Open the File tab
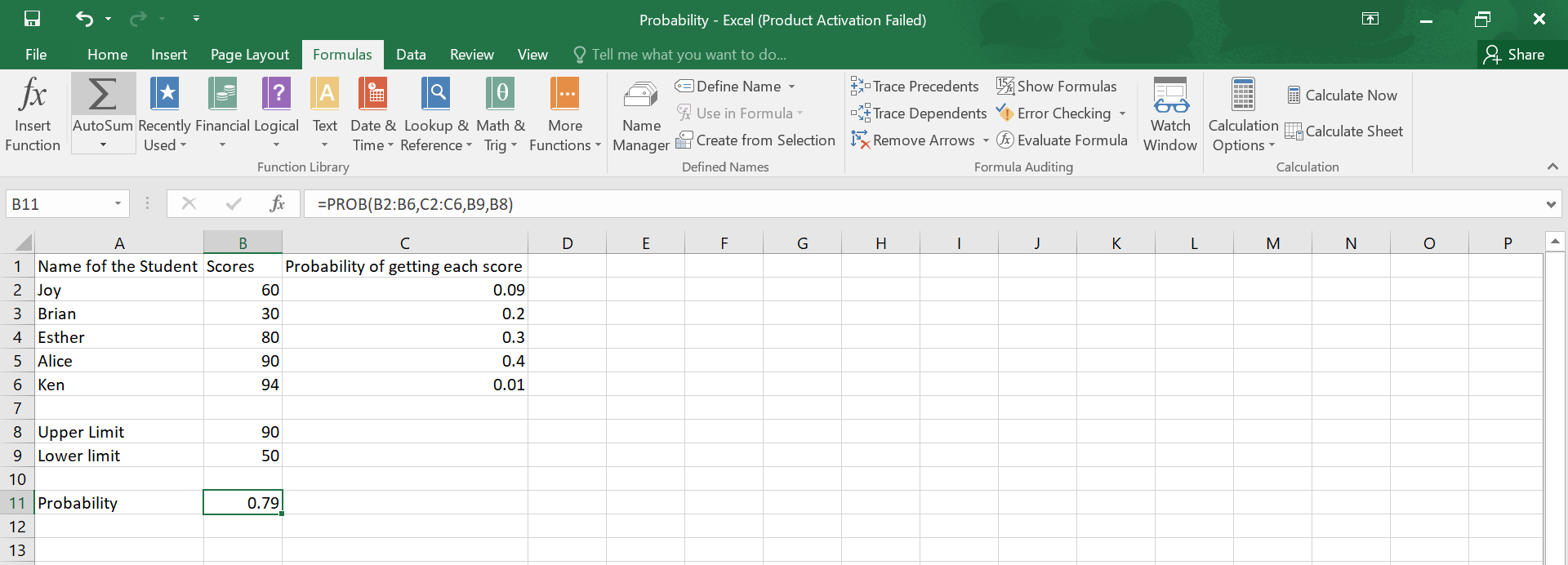 (36, 55)
